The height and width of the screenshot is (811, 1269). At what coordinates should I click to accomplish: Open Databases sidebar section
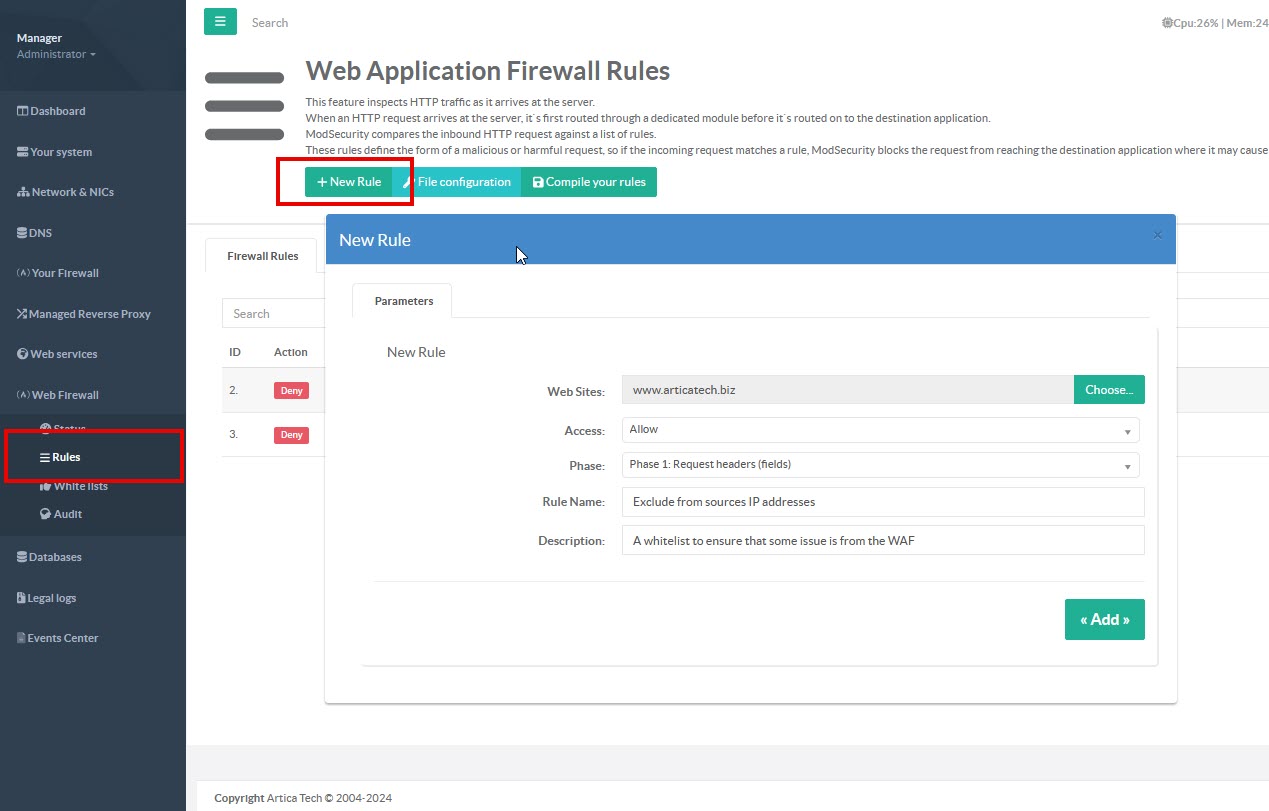point(55,557)
